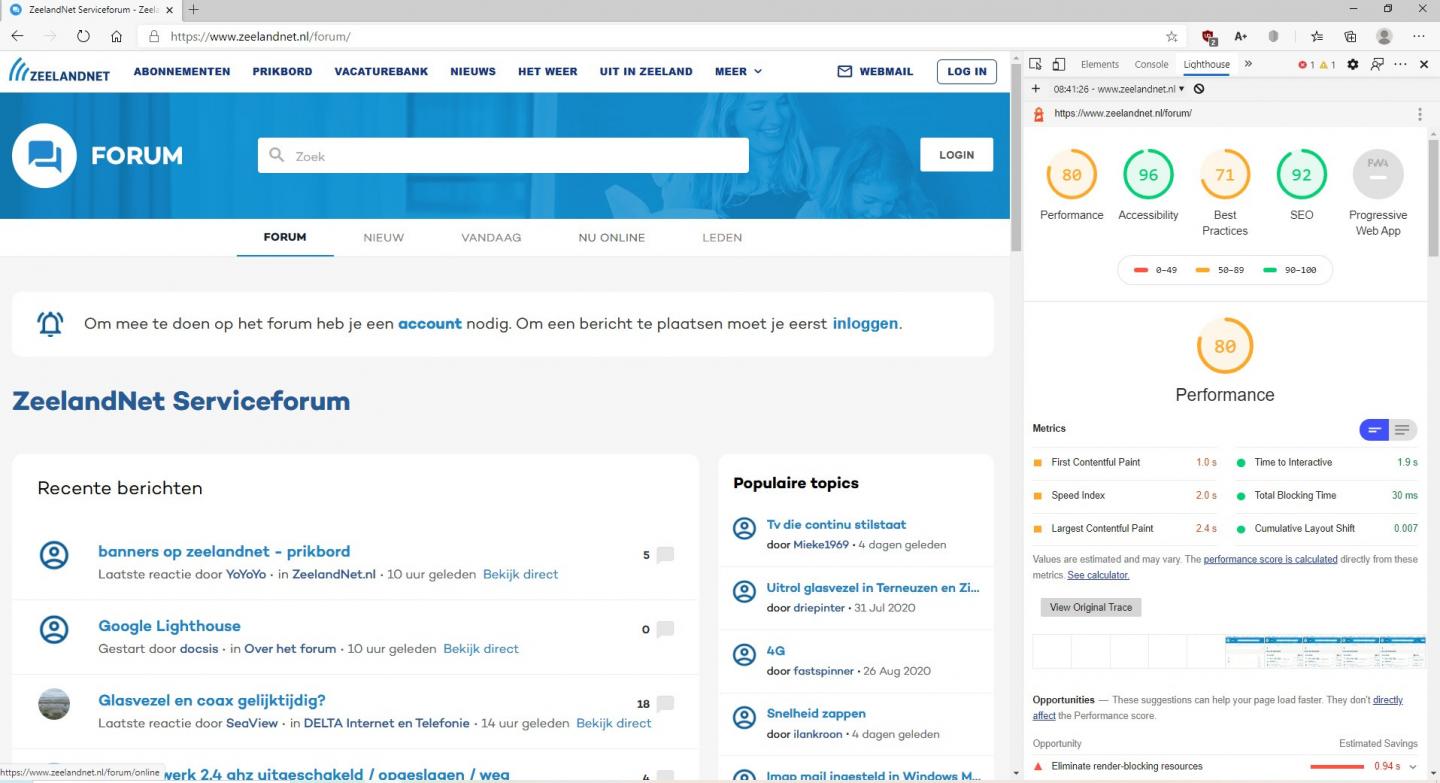1440x783 pixels.
Task: Open VACATUREBANK in the site menu
Action: (381, 71)
